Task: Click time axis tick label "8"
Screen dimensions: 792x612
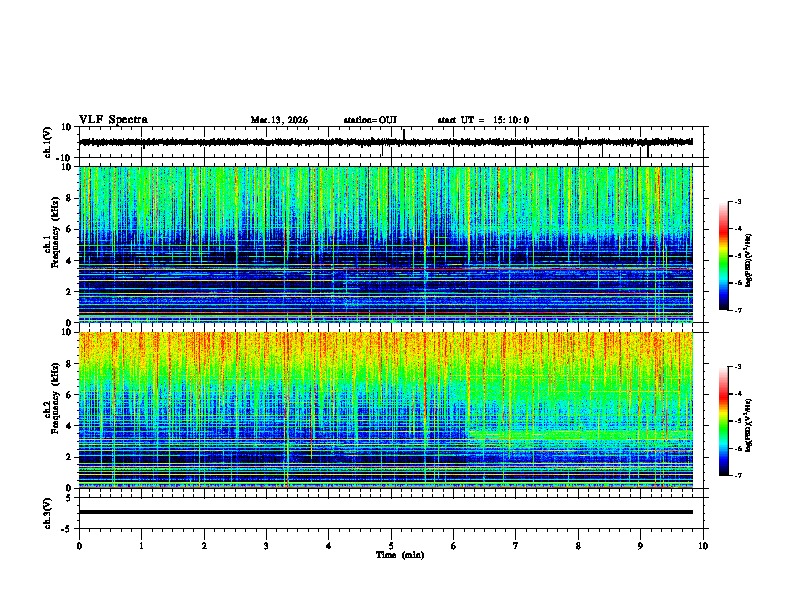Action: (578, 546)
